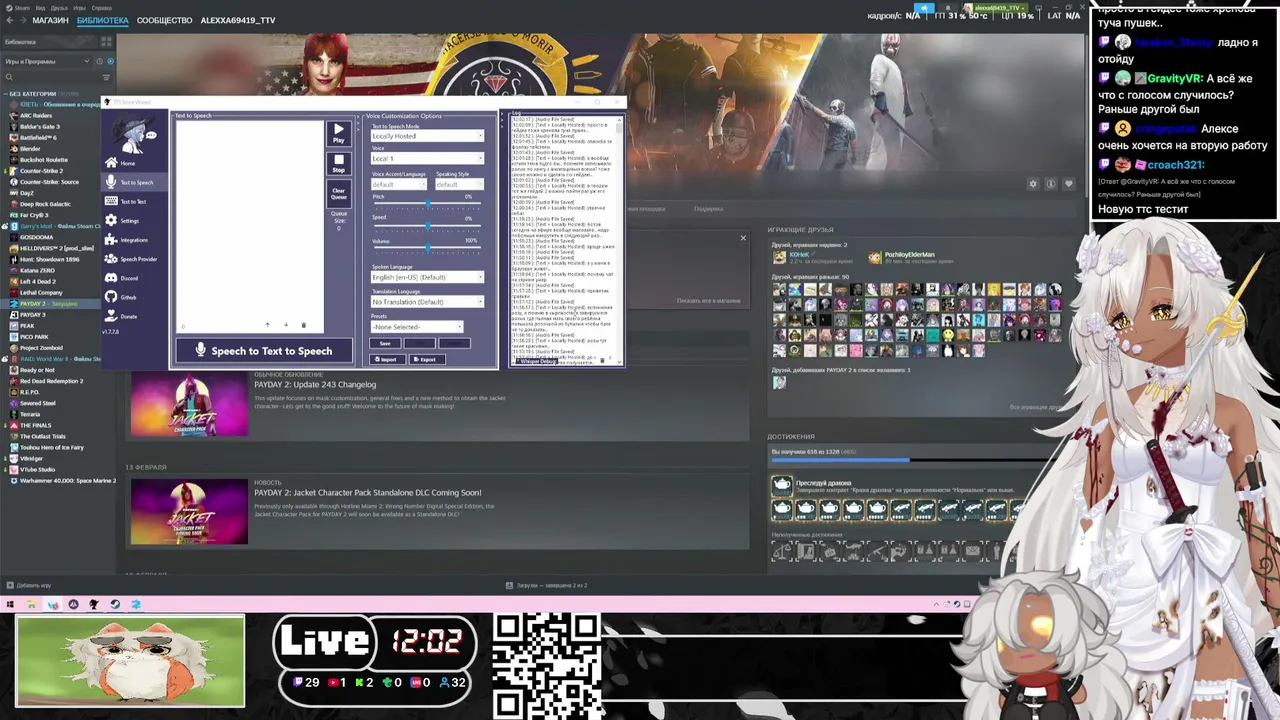Open Text to Speech Mode dropdown
Image resolution: width=1280 pixels, height=720 pixels.
[x=427, y=136]
